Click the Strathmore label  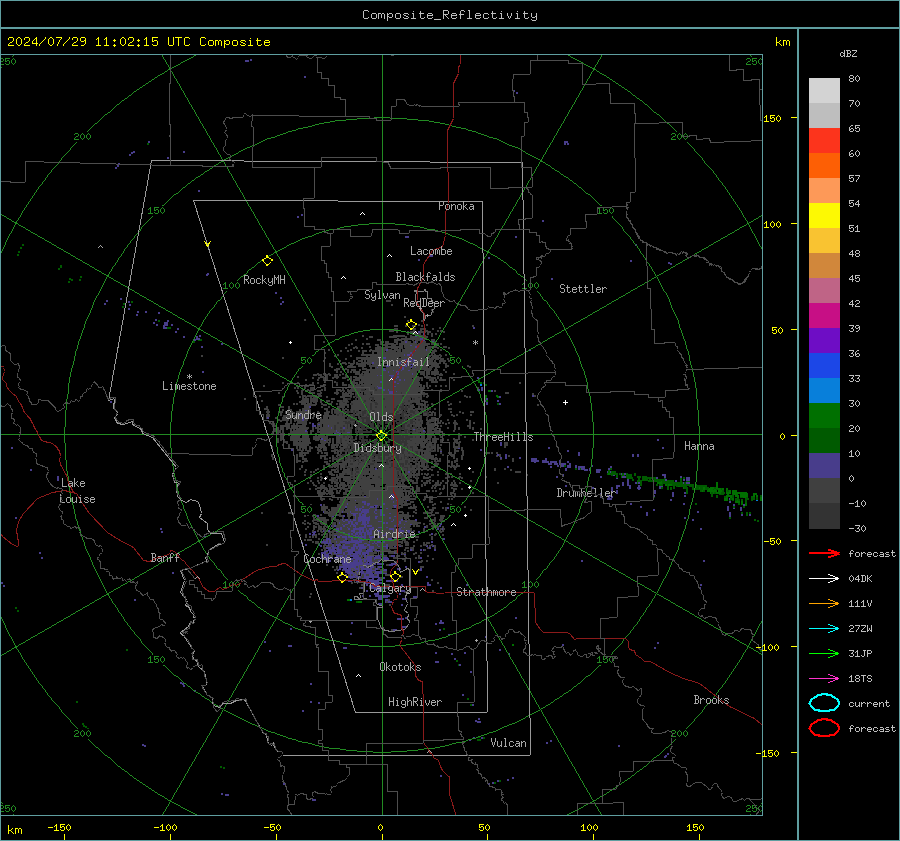point(486,592)
